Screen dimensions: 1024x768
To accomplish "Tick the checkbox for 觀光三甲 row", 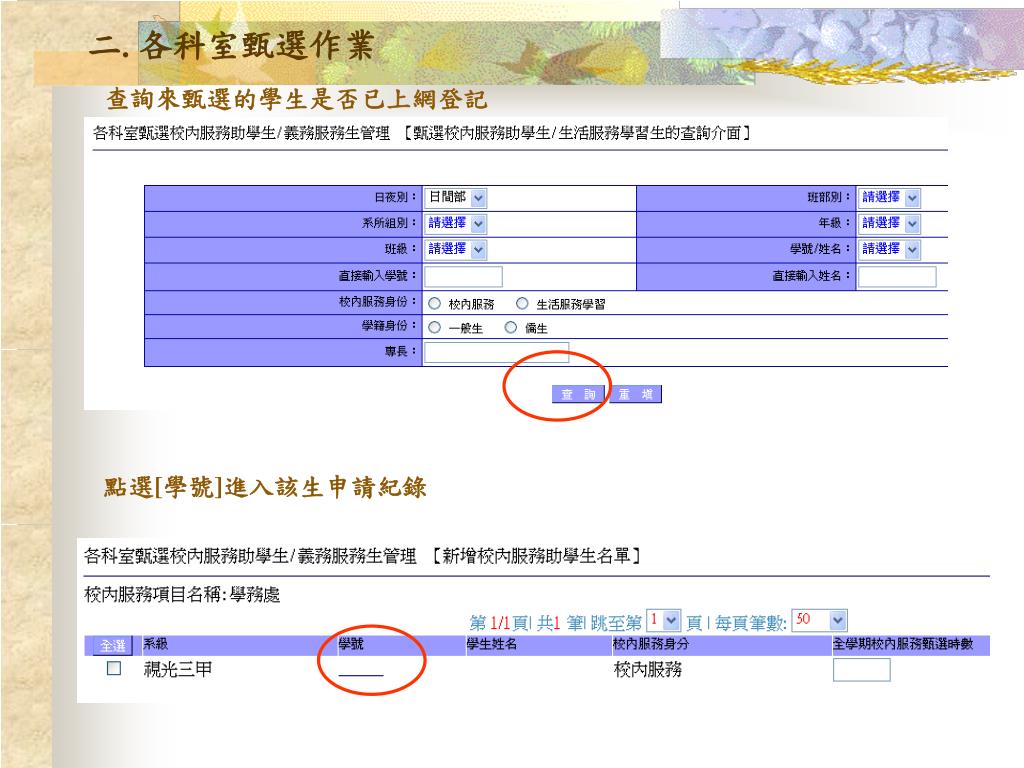I will 114,668.
